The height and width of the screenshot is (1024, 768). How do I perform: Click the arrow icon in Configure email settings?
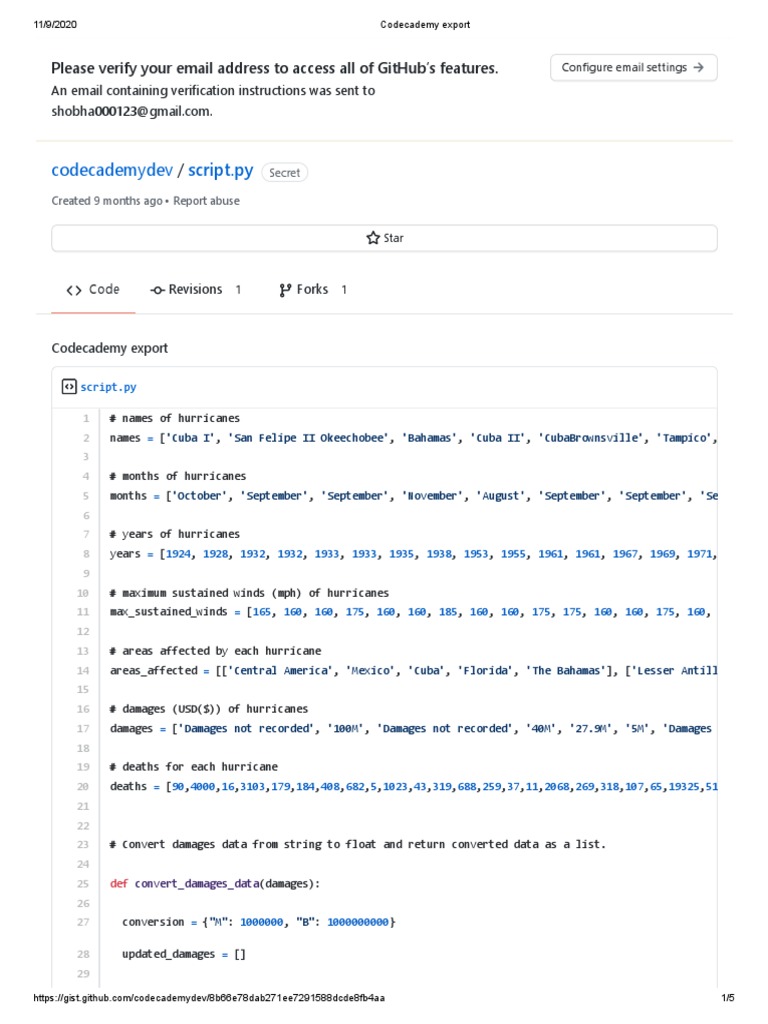[x=699, y=67]
